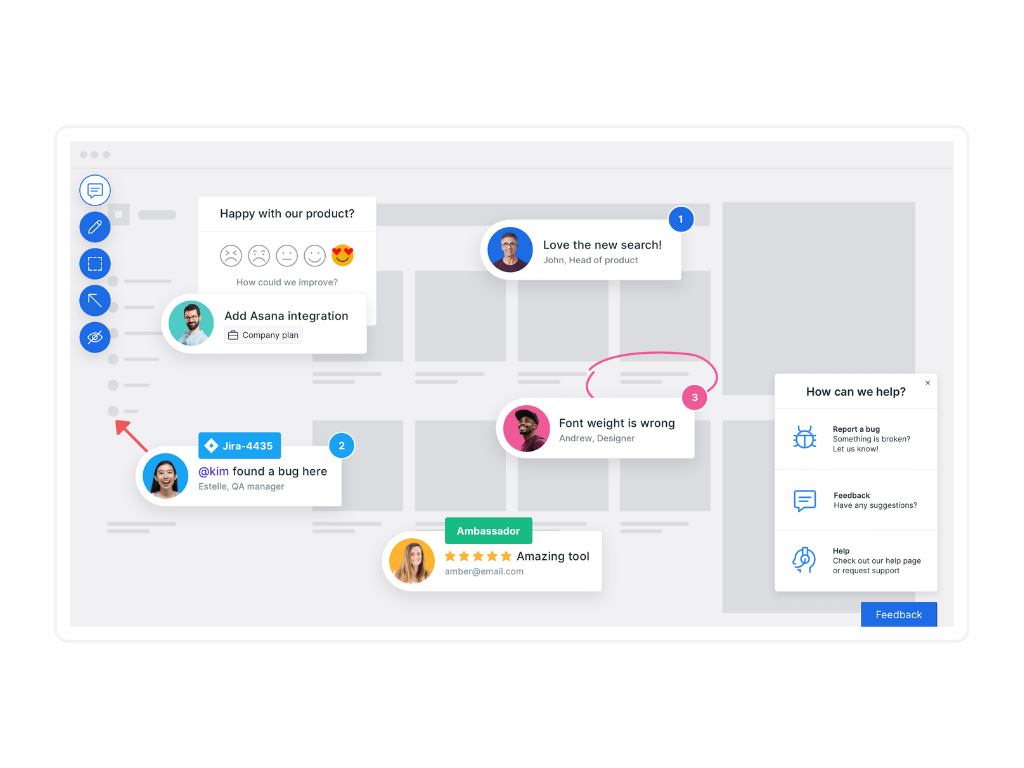Image resolution: width=1024 pixels, height=768 pixels.
Task: Select the arrow cursor tool
Action: pos(94,300)
